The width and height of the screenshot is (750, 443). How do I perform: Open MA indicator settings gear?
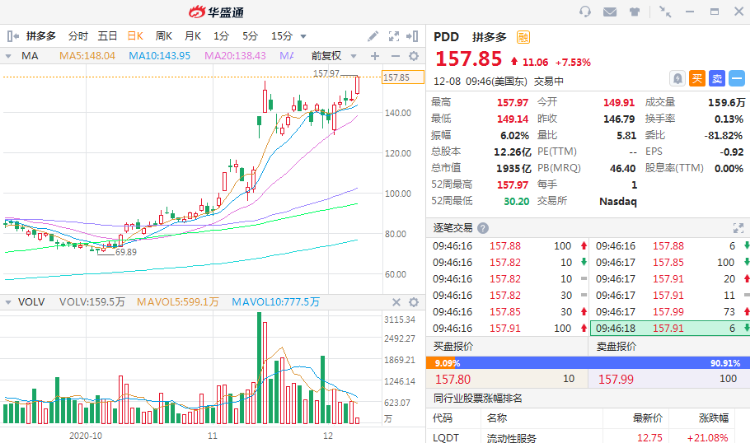pos(412,56)
